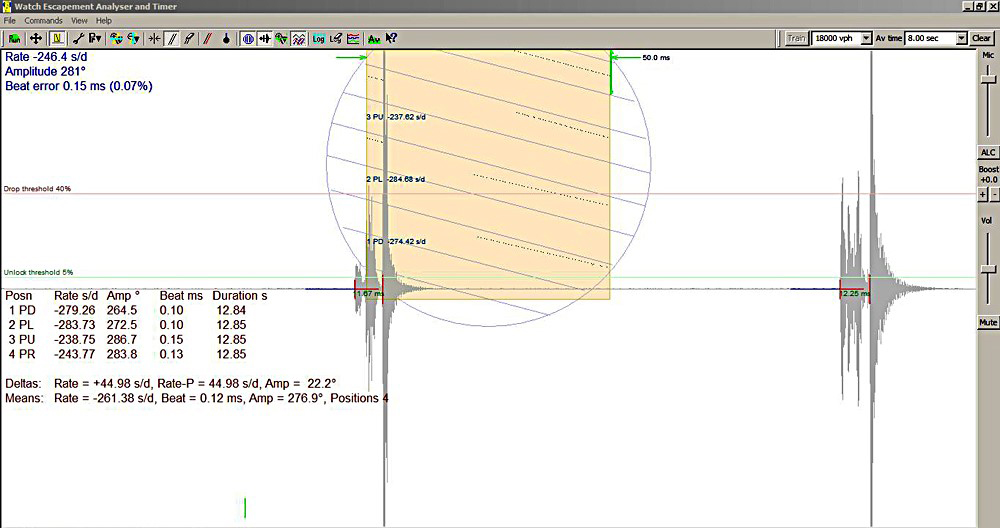Click the centre-trace arrows icon
The width and height of the screenshot is (1000, 528).
154,39
